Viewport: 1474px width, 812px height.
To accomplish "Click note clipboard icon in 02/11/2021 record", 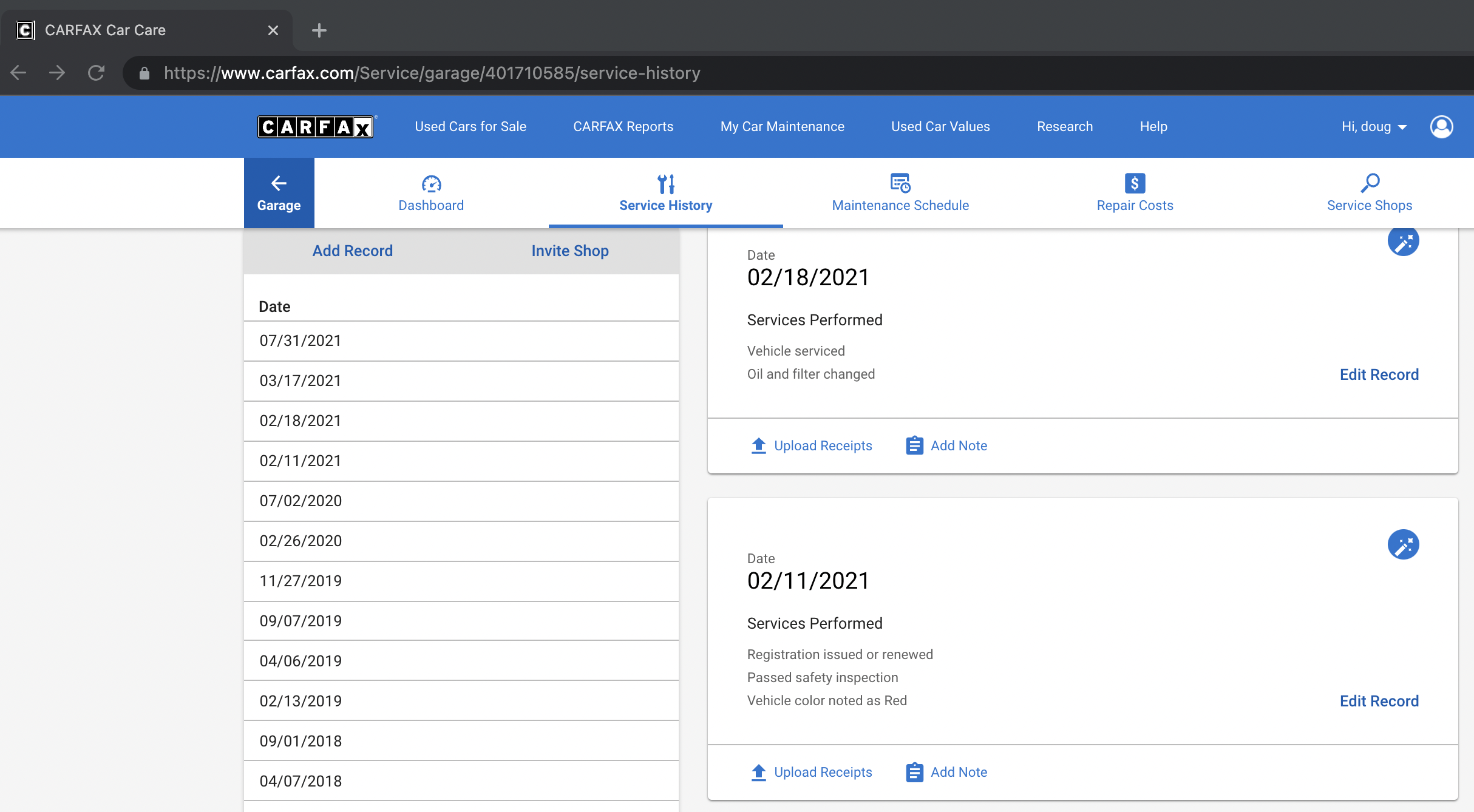I will tap(914, 772).
